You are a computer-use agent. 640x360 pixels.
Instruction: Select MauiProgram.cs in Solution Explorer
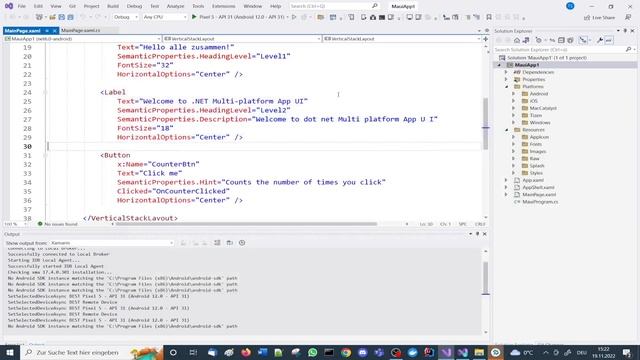pos(540,202)
